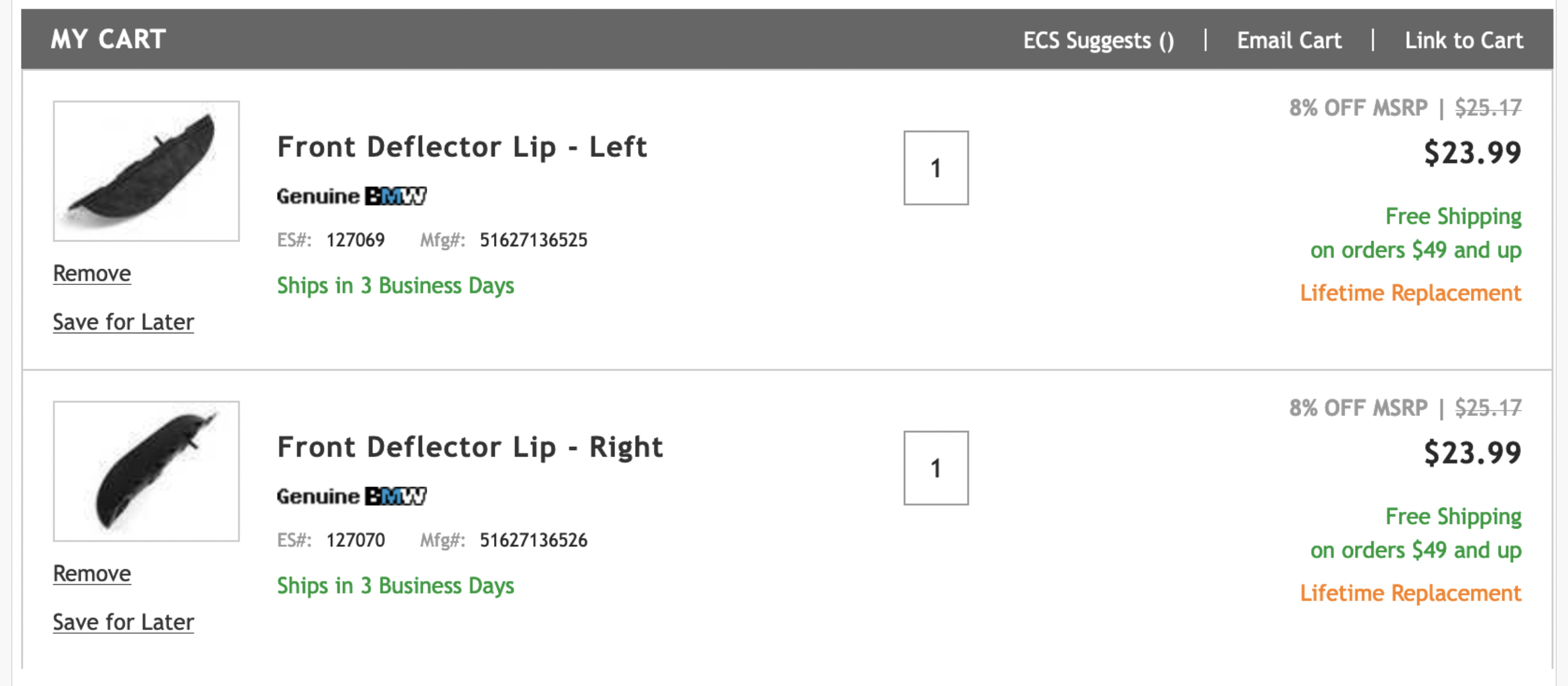Click Lifetime Replacement for Right deflector lip

click(1410, 594)
